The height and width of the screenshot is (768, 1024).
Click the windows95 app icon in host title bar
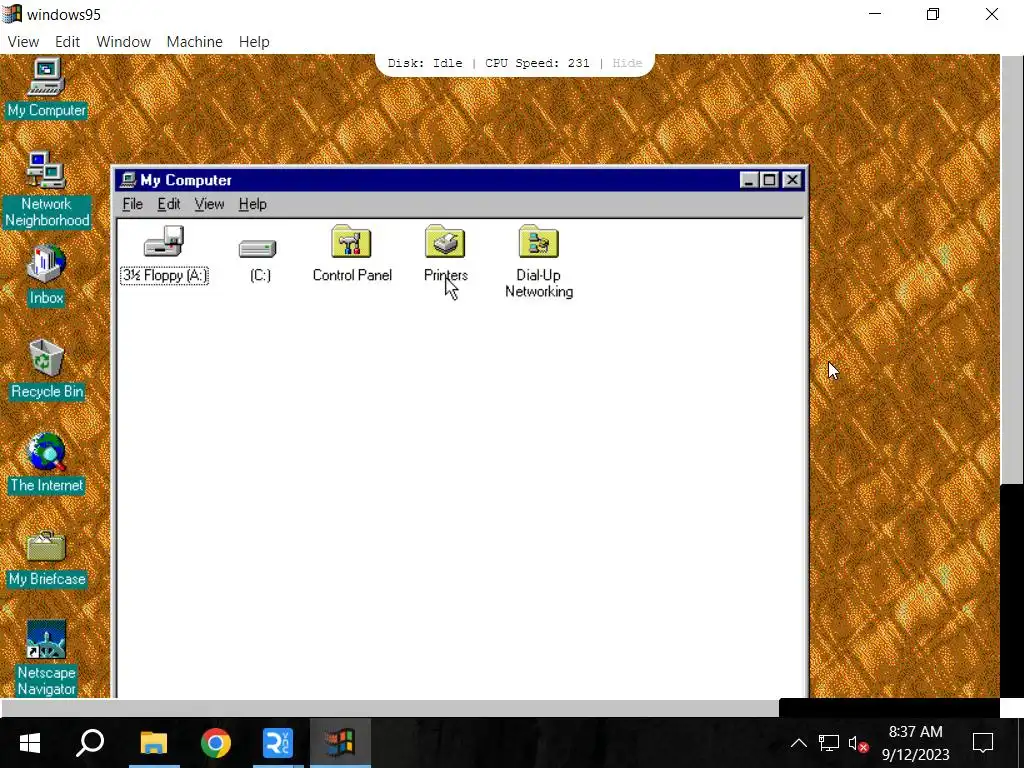click(x=12, y=14)
